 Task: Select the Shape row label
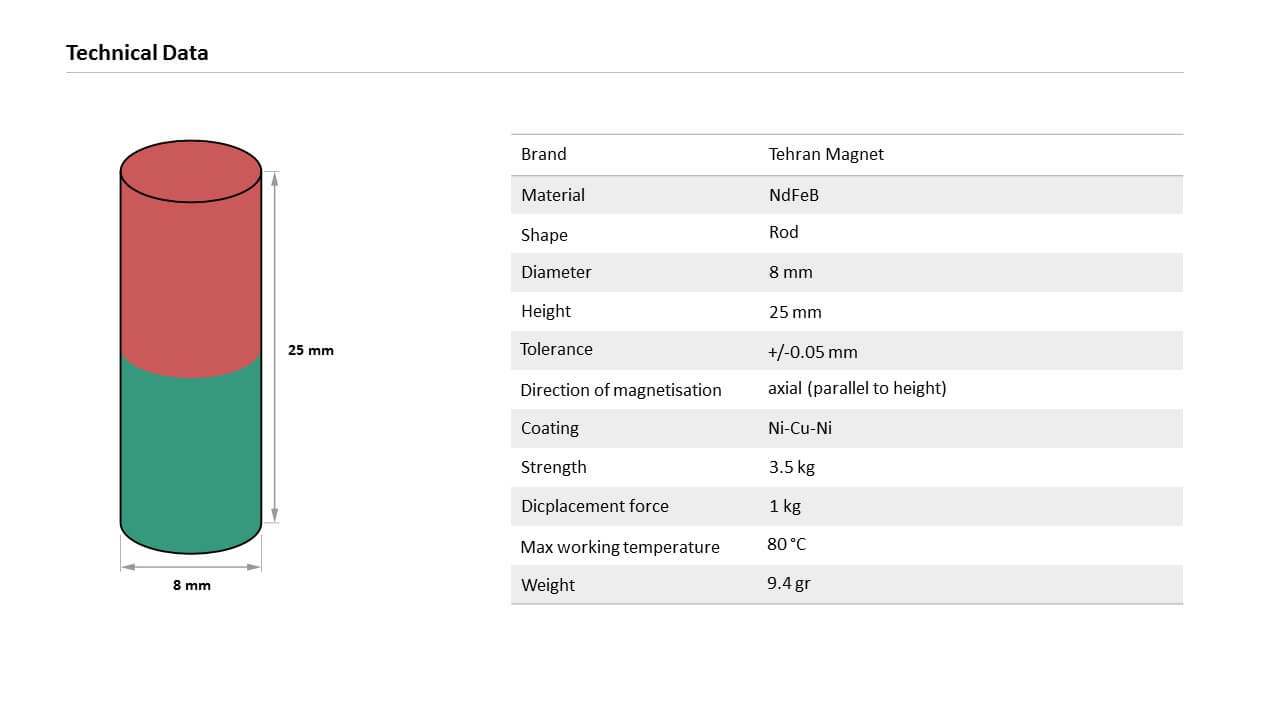click(544, 235)
